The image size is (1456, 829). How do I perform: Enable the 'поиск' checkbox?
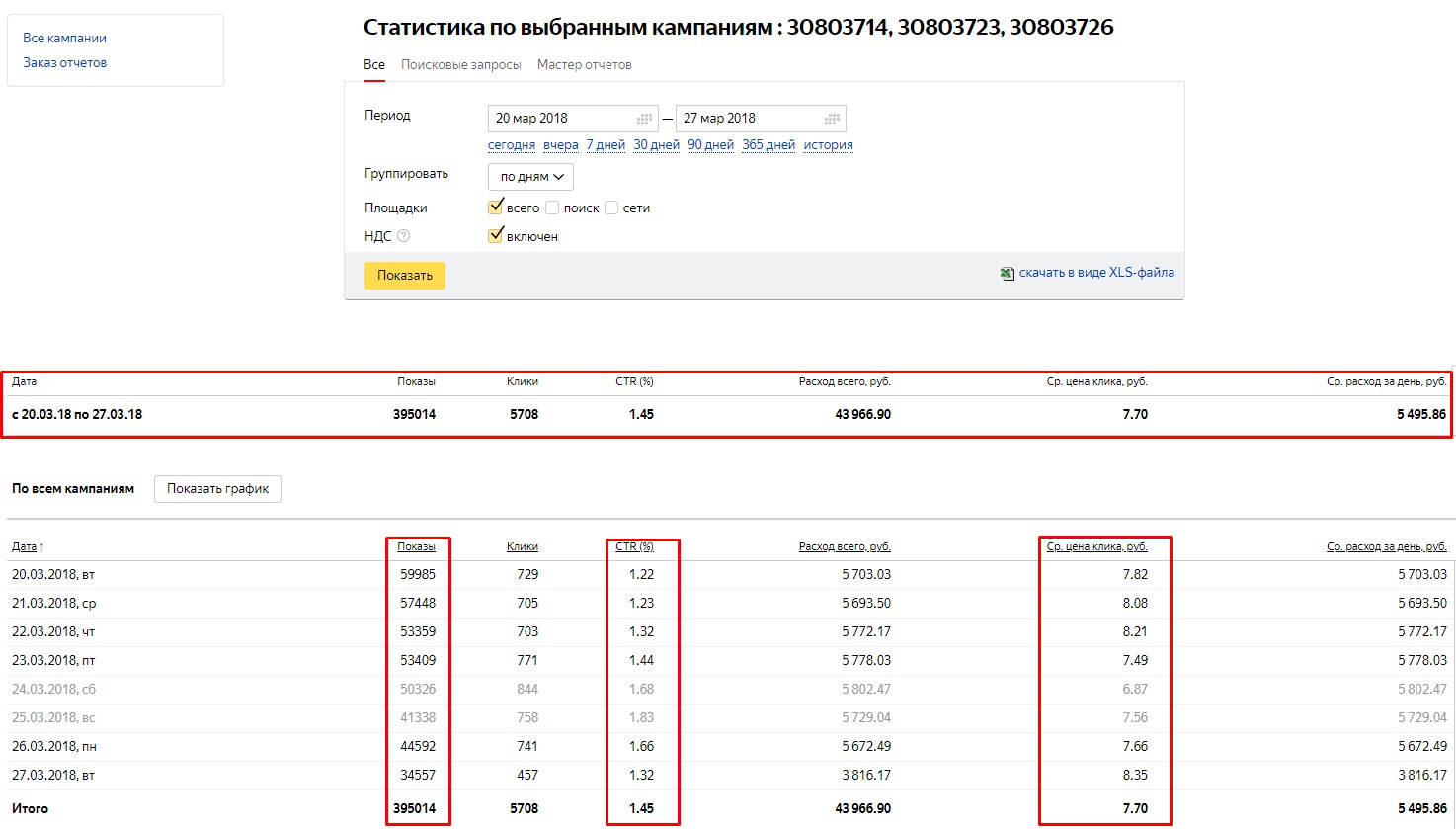[x=552, y=207]
